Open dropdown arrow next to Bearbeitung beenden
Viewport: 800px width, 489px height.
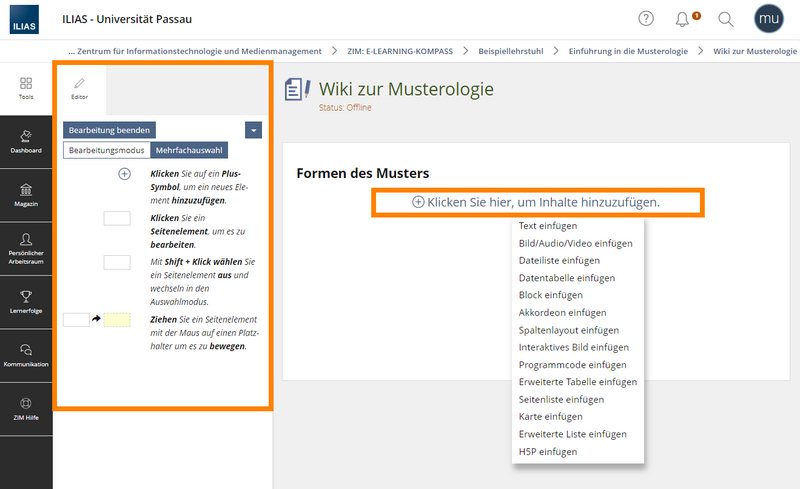click(x=254, y=130)
